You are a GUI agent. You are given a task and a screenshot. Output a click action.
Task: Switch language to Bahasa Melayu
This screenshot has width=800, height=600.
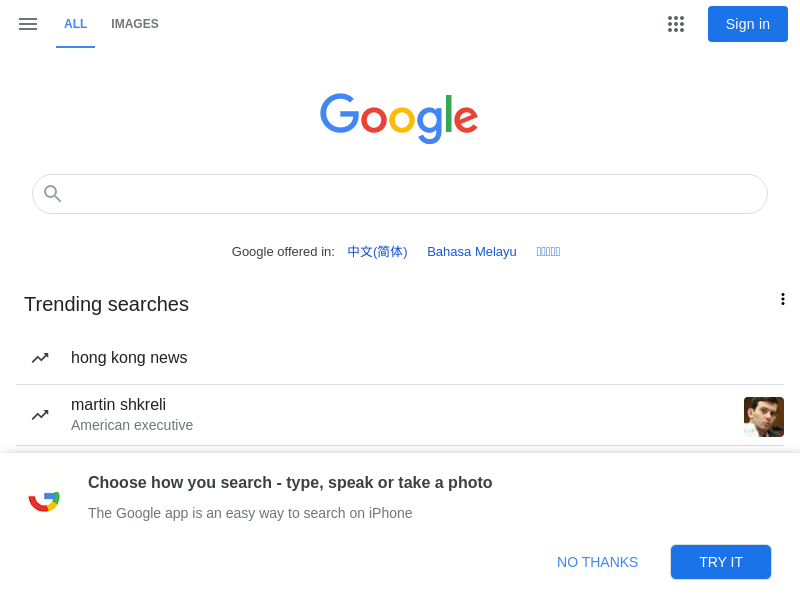[x=472, y=252]
